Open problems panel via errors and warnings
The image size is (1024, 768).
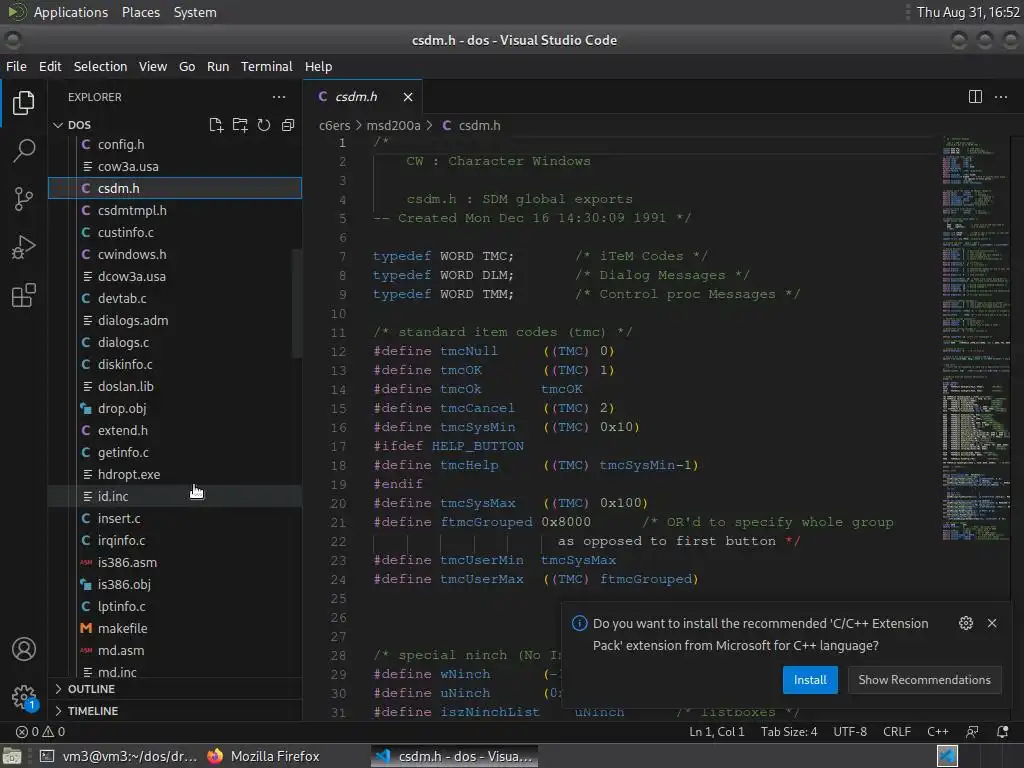point(40,731)
